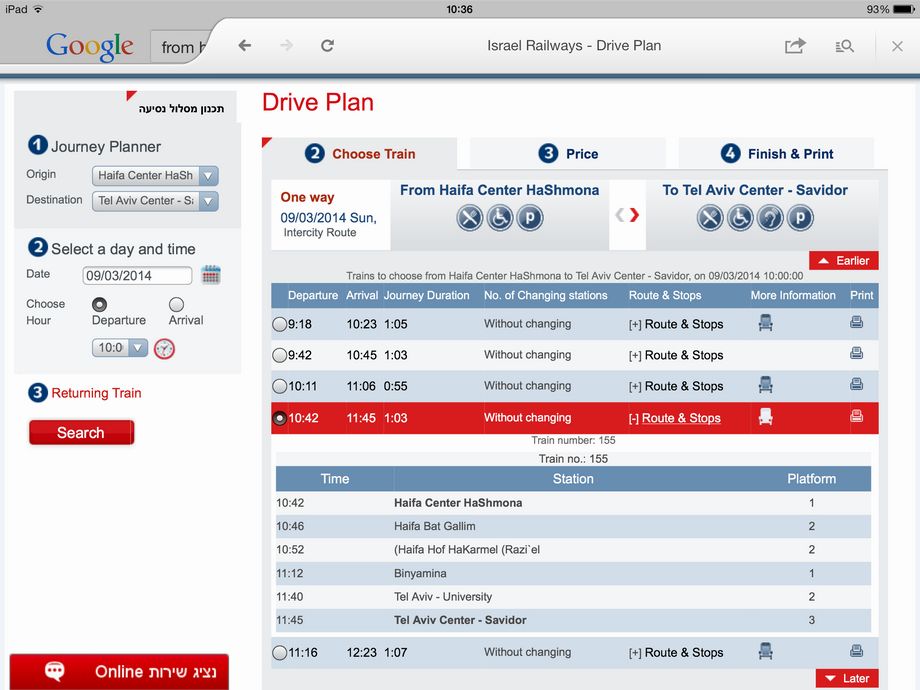Image resolution: width=920 pixels, height=690 pixels.
Task: Click restaurant icon under From Haifa Center HaShmona
Action: 469,218
